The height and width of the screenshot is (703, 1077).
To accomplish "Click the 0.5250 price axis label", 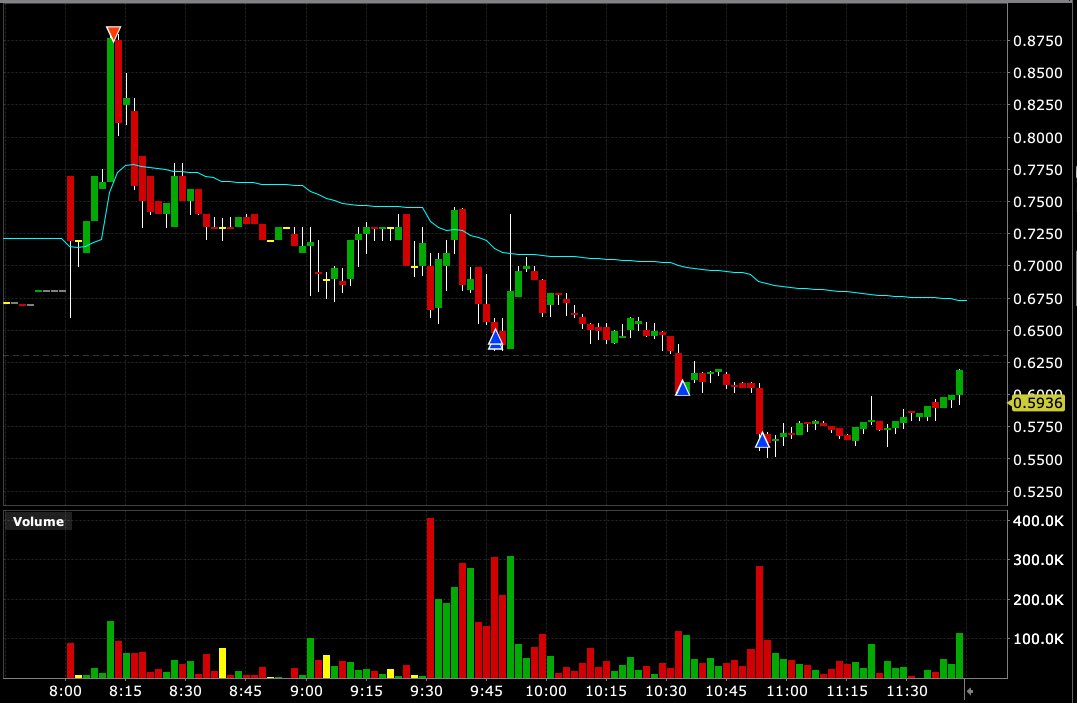I will coord(1038,491).
